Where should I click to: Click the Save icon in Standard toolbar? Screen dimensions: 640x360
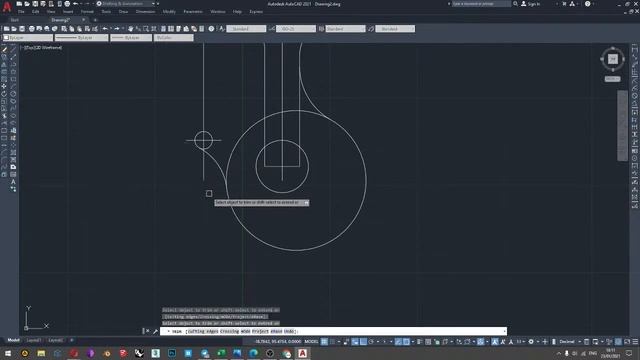pyautogui.click(x=22, y=29)
